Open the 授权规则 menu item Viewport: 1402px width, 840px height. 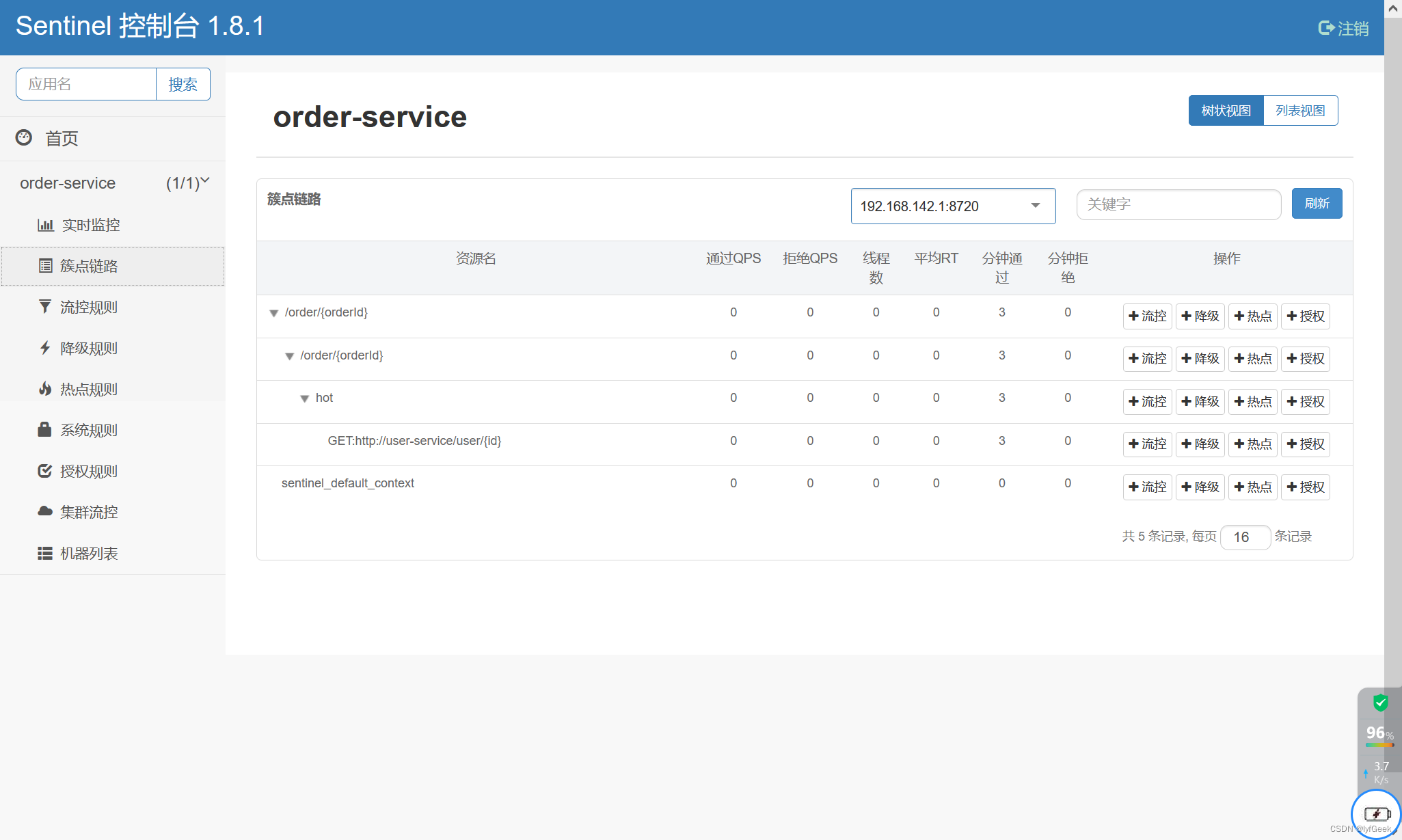tap(112, 471)
